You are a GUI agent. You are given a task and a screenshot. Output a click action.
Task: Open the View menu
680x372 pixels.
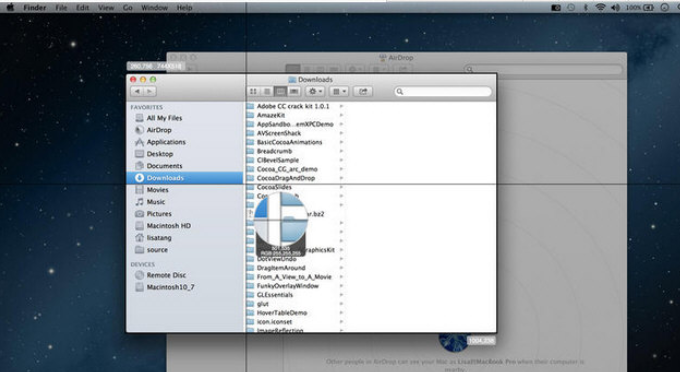click(x=106, y=8)
